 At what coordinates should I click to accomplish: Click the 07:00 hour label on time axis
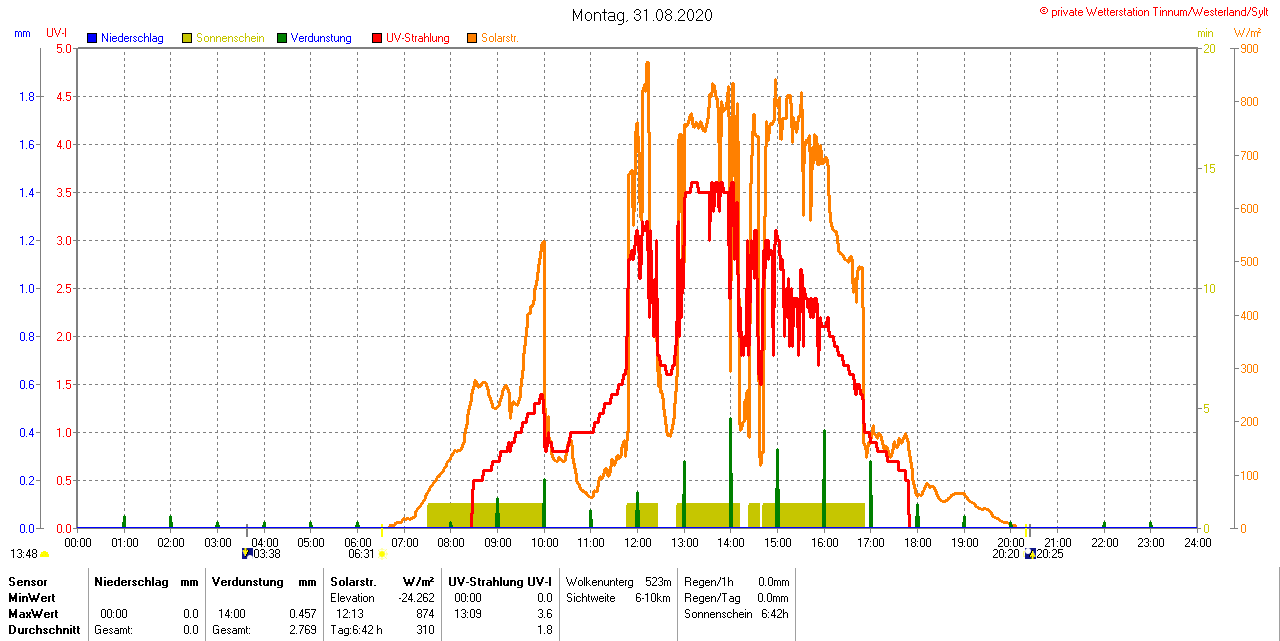click(405, 542)
